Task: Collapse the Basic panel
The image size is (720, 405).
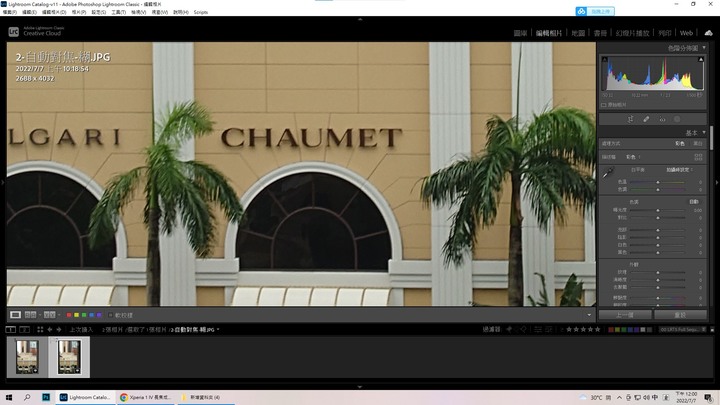Action: click(x=704, y=133)
